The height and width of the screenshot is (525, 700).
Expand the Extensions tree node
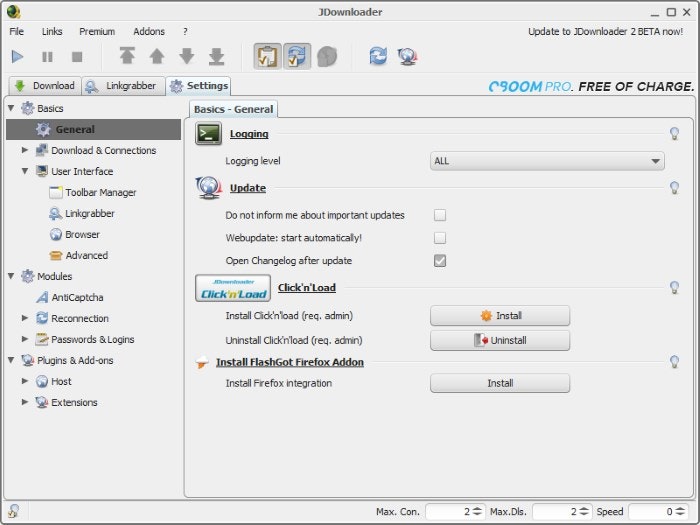tap(25, 402)
